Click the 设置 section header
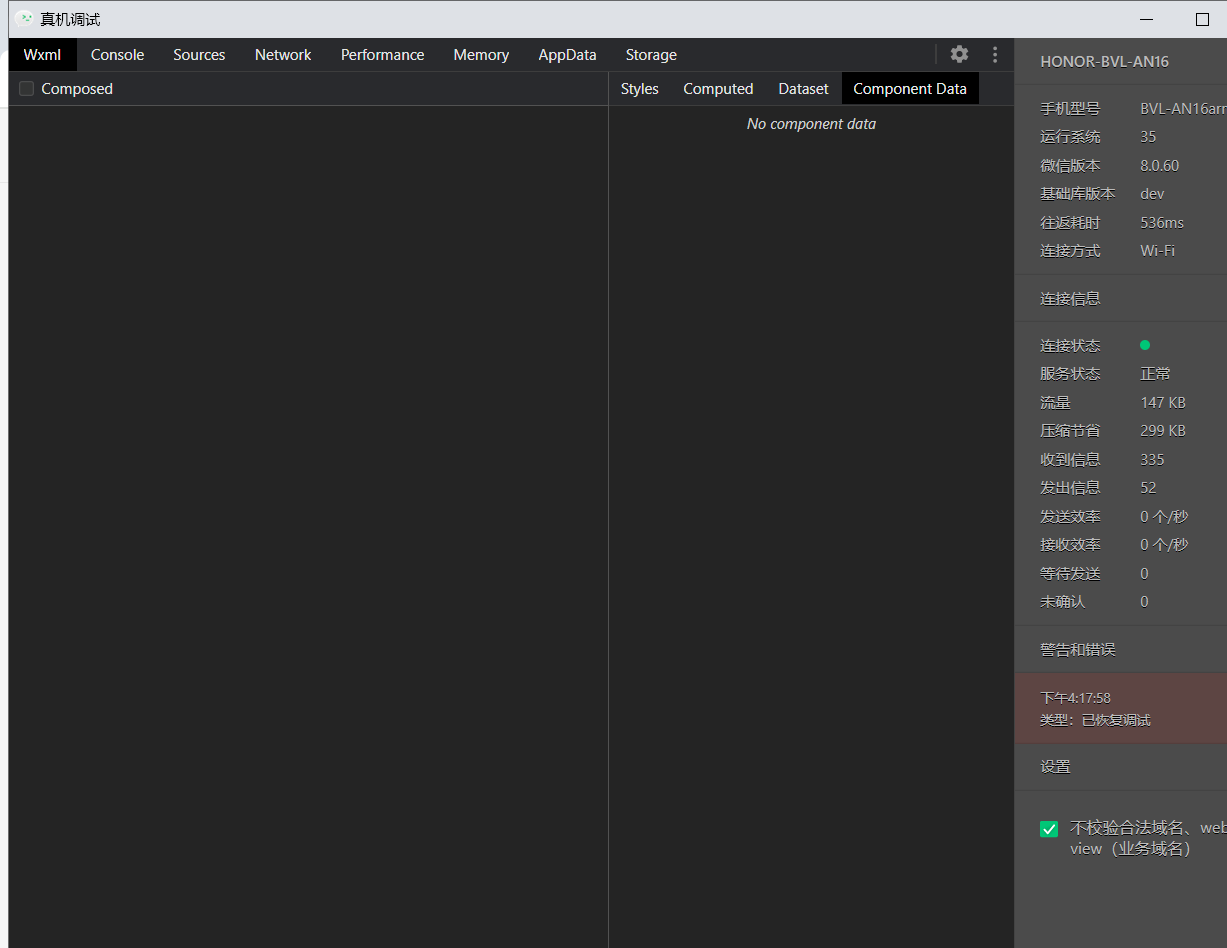Image resolution: width=1227 pixels, height=948 pixels. (1055, 767)
